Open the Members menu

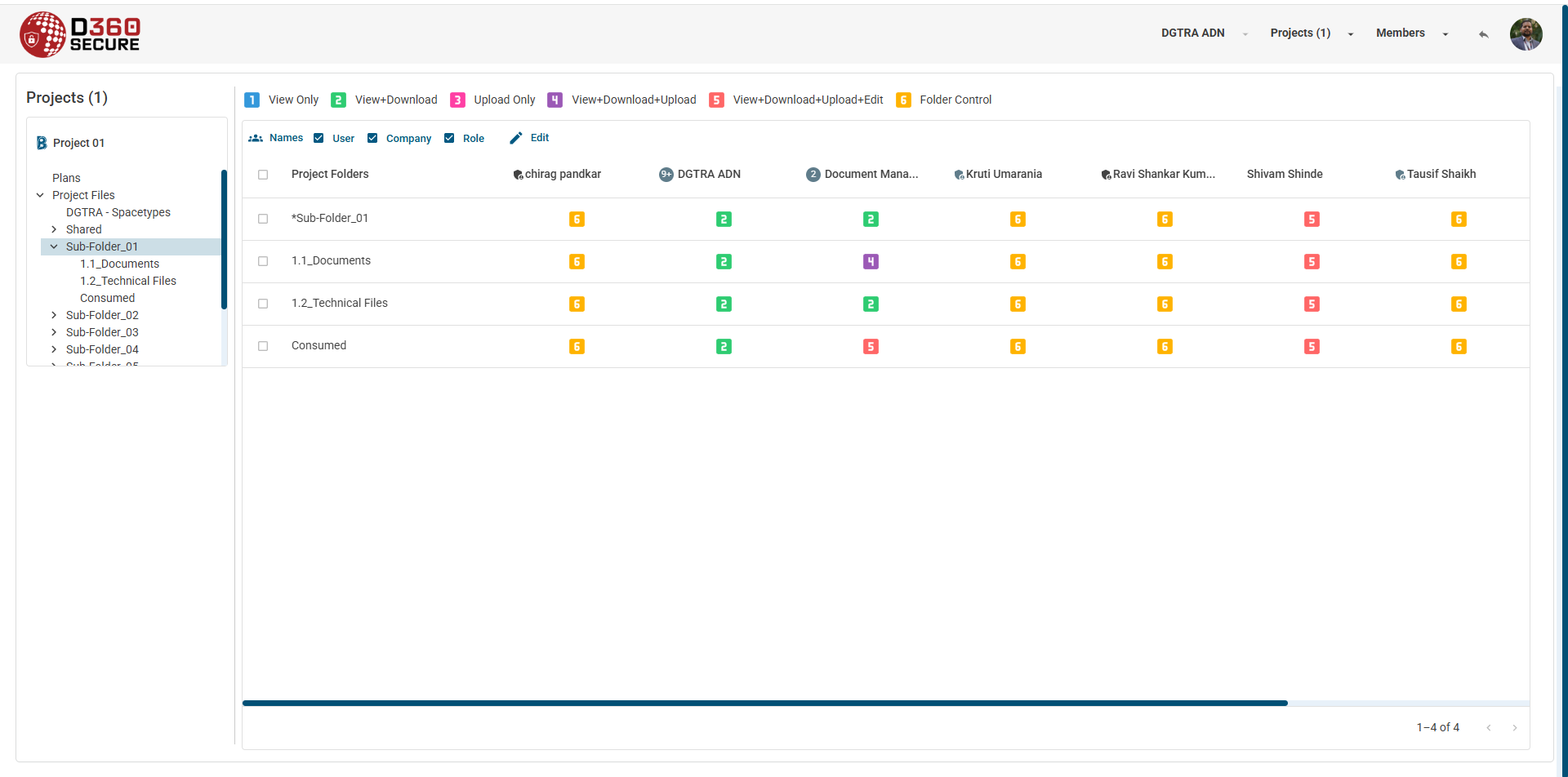(1411, 33)
